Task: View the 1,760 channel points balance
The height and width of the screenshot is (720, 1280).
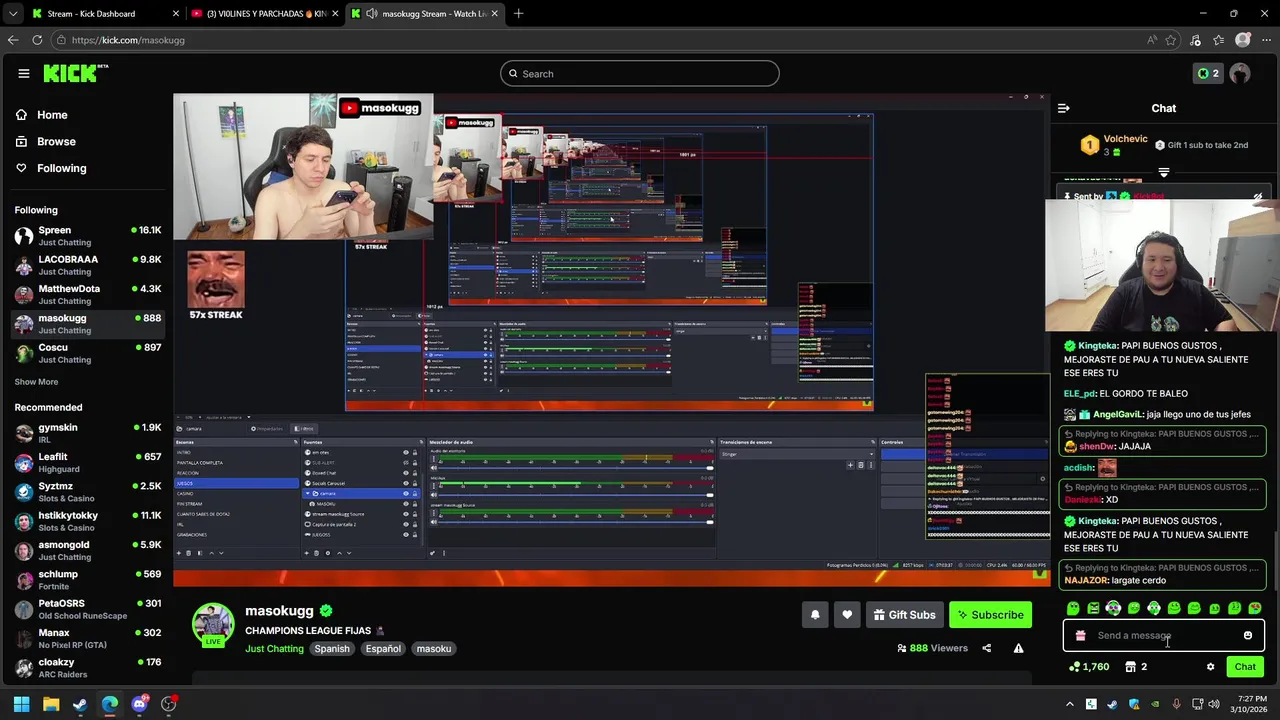Action: (x=1089, y=667)
